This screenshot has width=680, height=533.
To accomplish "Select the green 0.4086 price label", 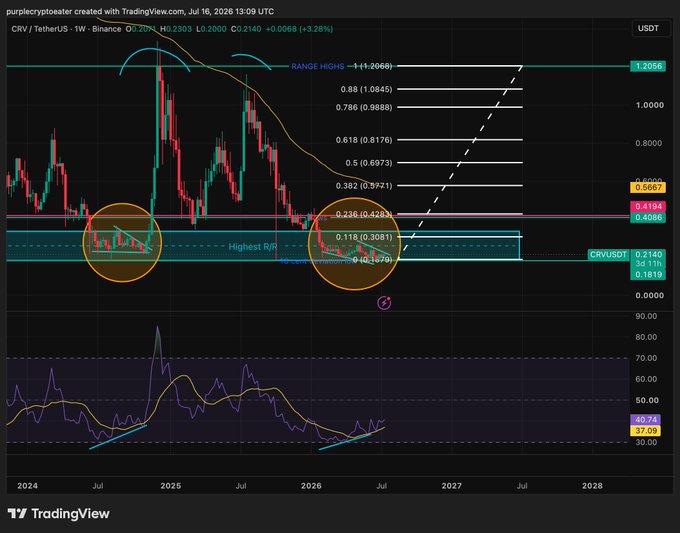I will pos(648,217).
